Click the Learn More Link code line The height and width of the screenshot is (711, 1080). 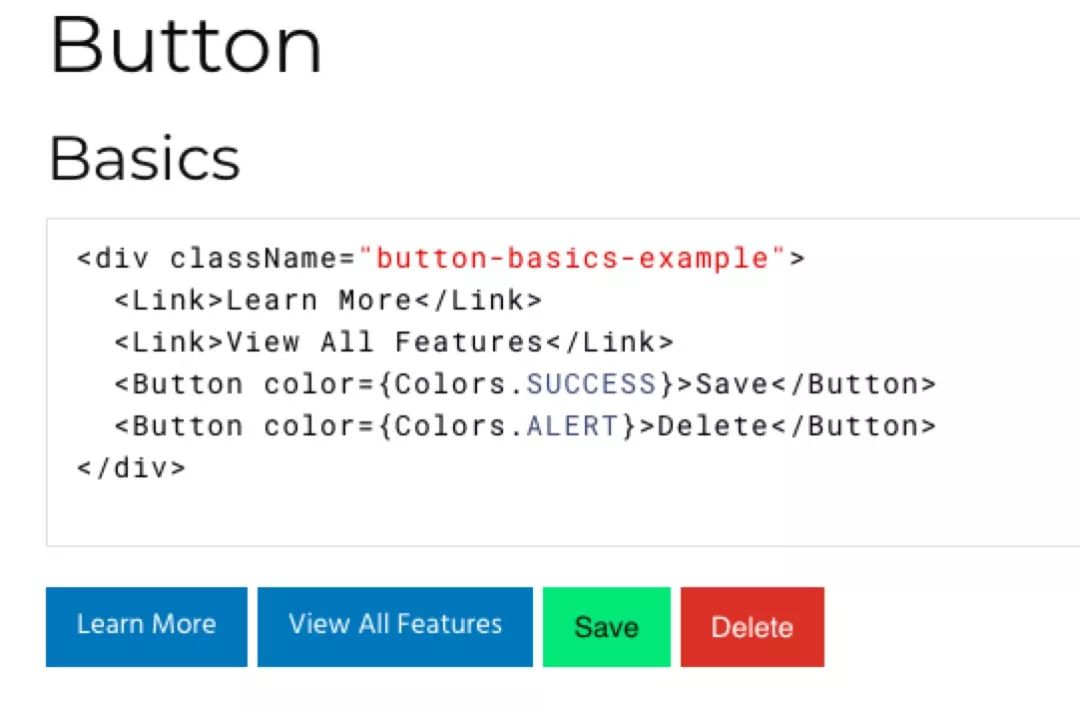coord(328,300)
